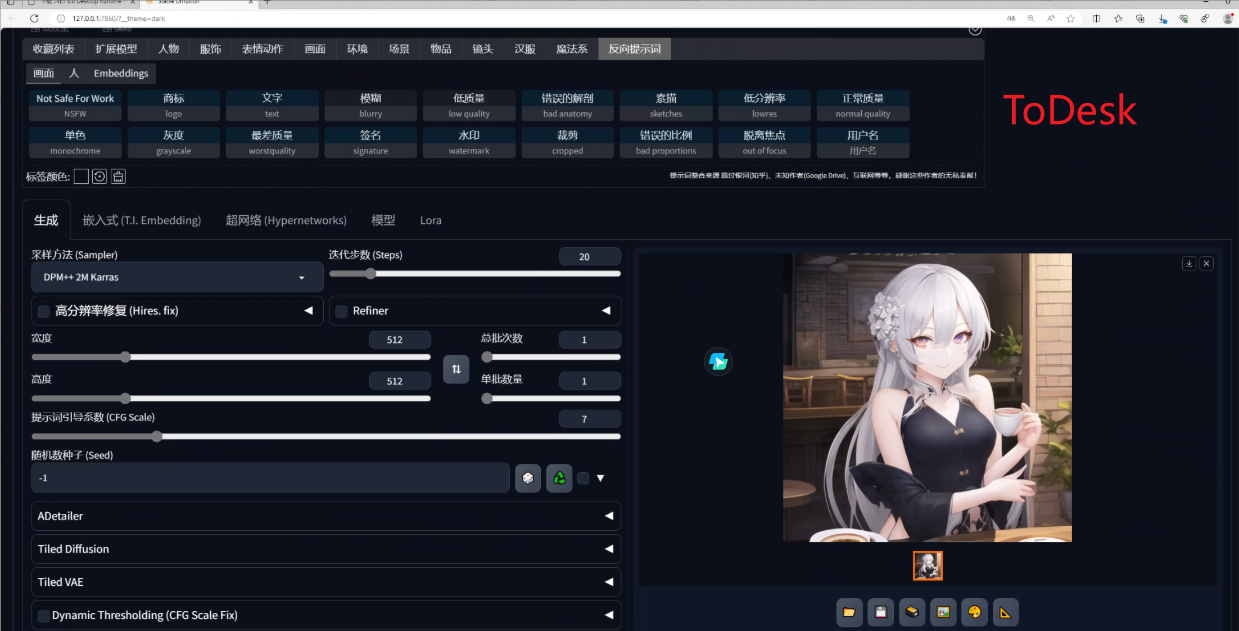Open the 超网络 (Hypernetworks) tab
This screenshot has height=631, width=1239.
pos(286,220)
